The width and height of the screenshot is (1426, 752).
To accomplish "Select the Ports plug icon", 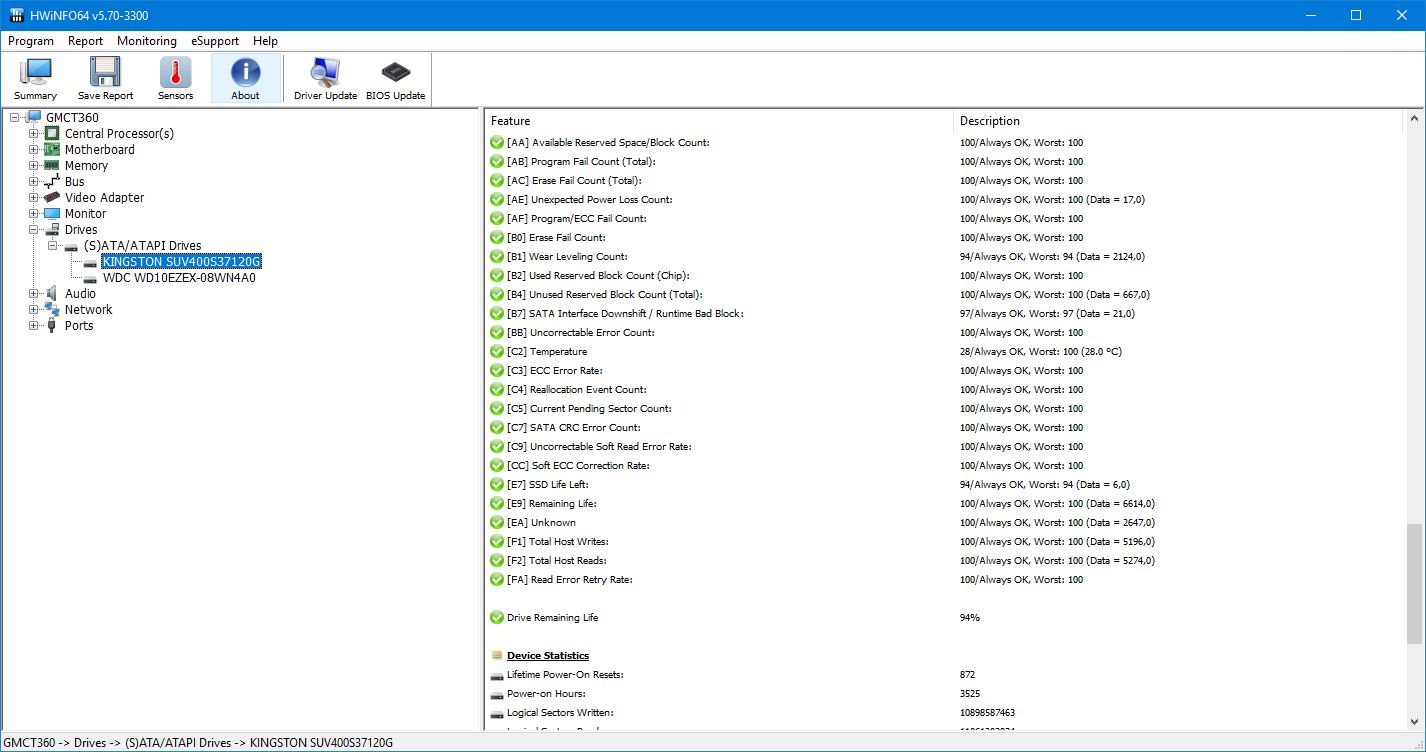I will [53, 326].
